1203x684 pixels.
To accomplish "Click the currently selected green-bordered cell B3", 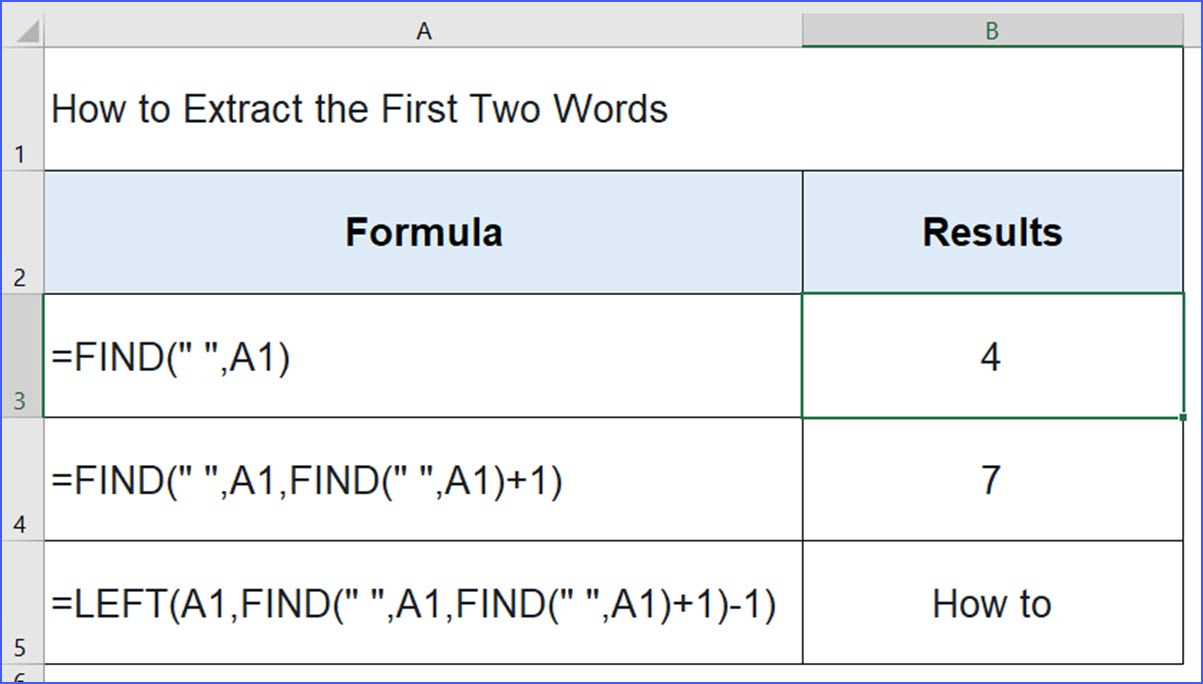I will pos(992,355).
